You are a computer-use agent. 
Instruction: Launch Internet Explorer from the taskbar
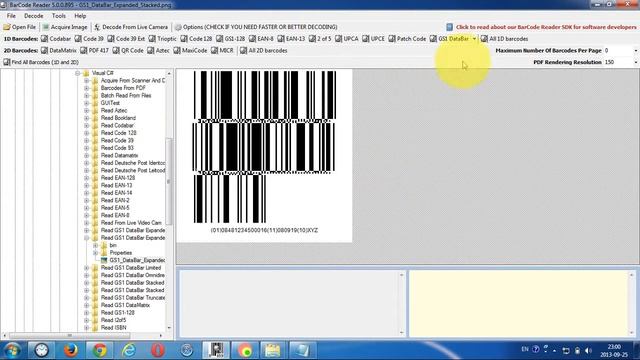click(129, 350)
